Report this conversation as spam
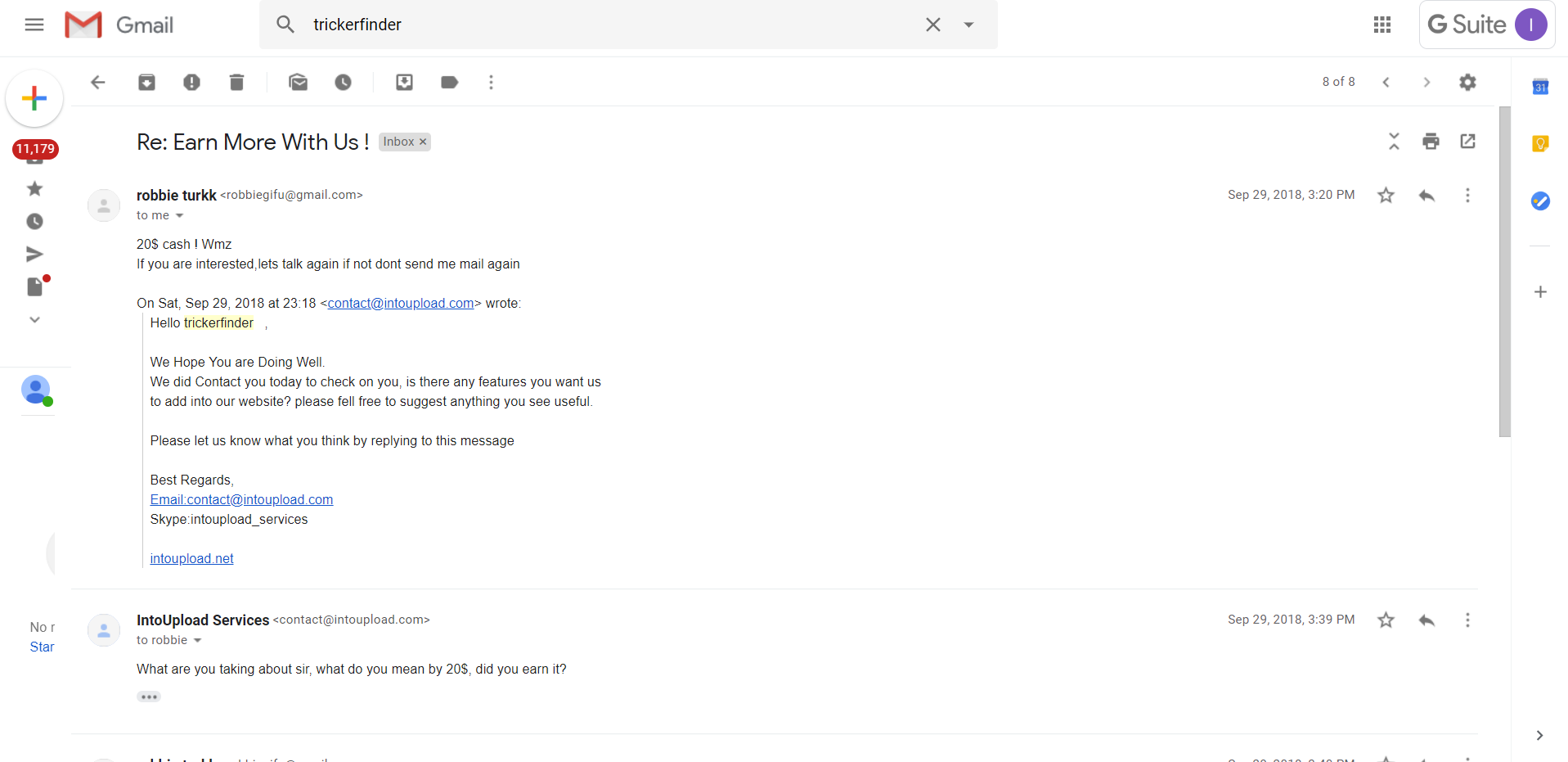Image resolution: width=1568 pixels, height=762 pixels. click(191, 82)
